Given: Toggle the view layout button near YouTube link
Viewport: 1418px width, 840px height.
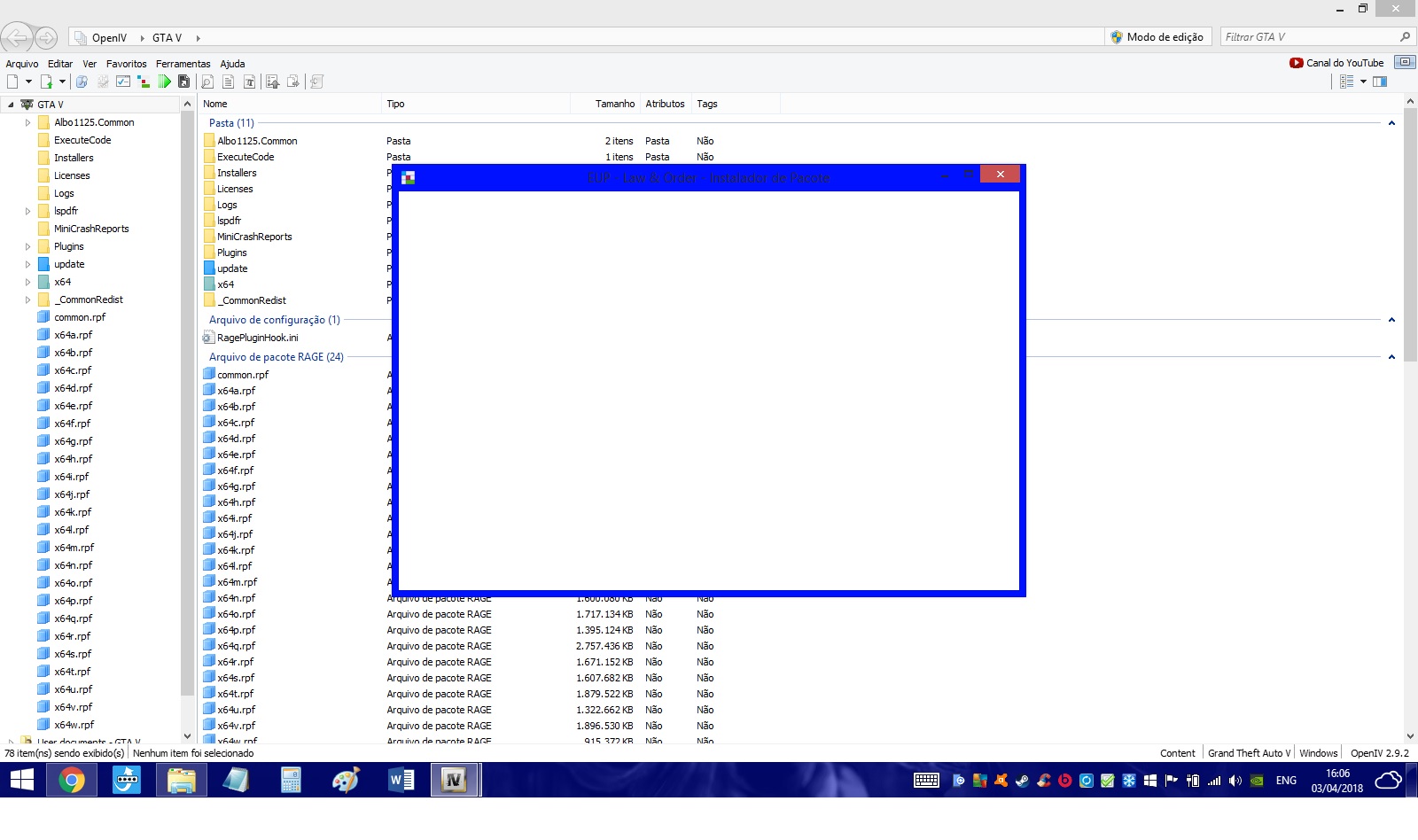Looking at the screenshot, I should click(1405, 62).
